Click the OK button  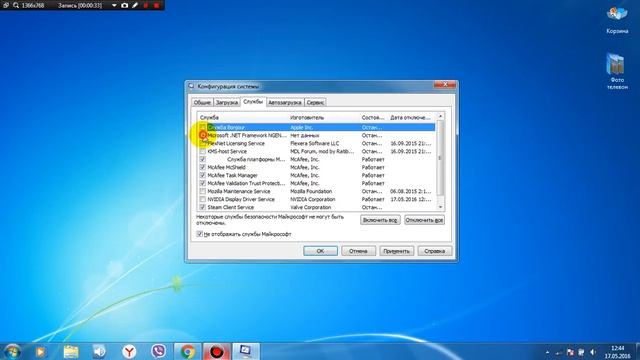[320, 251]
